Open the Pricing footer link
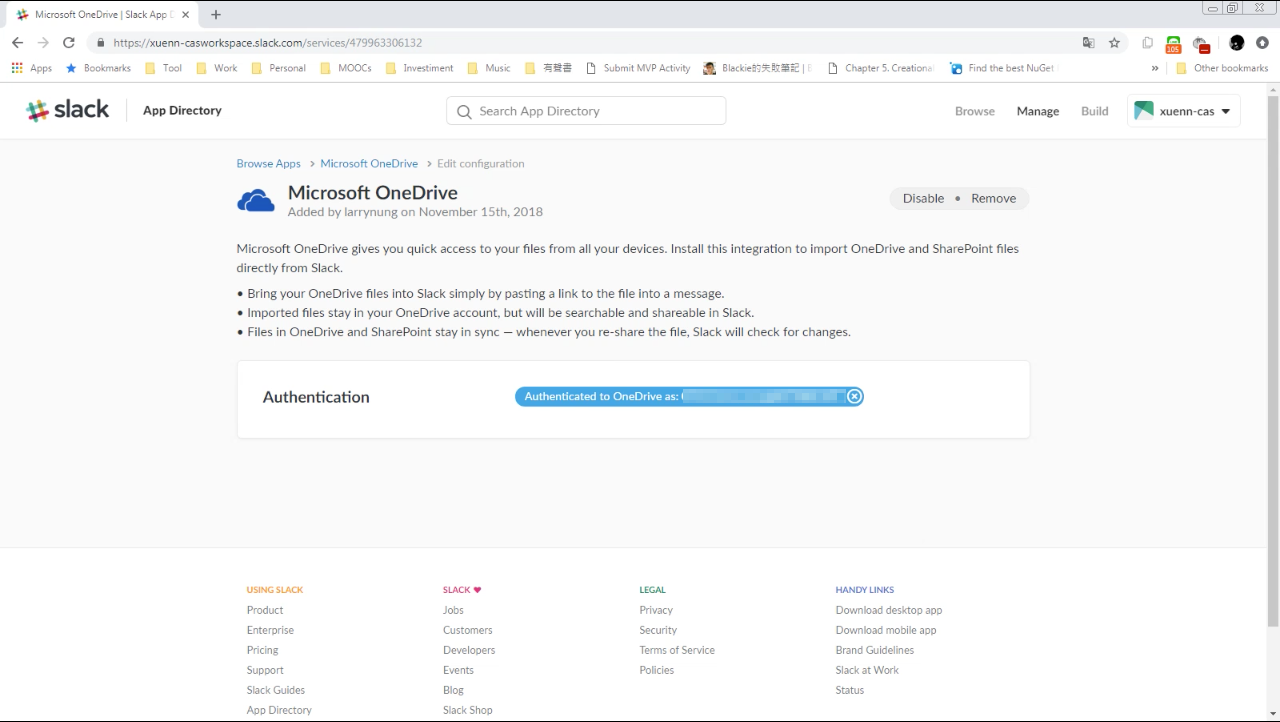Image resolution: width=1280 pixels, height=722 pixels. 263,650
